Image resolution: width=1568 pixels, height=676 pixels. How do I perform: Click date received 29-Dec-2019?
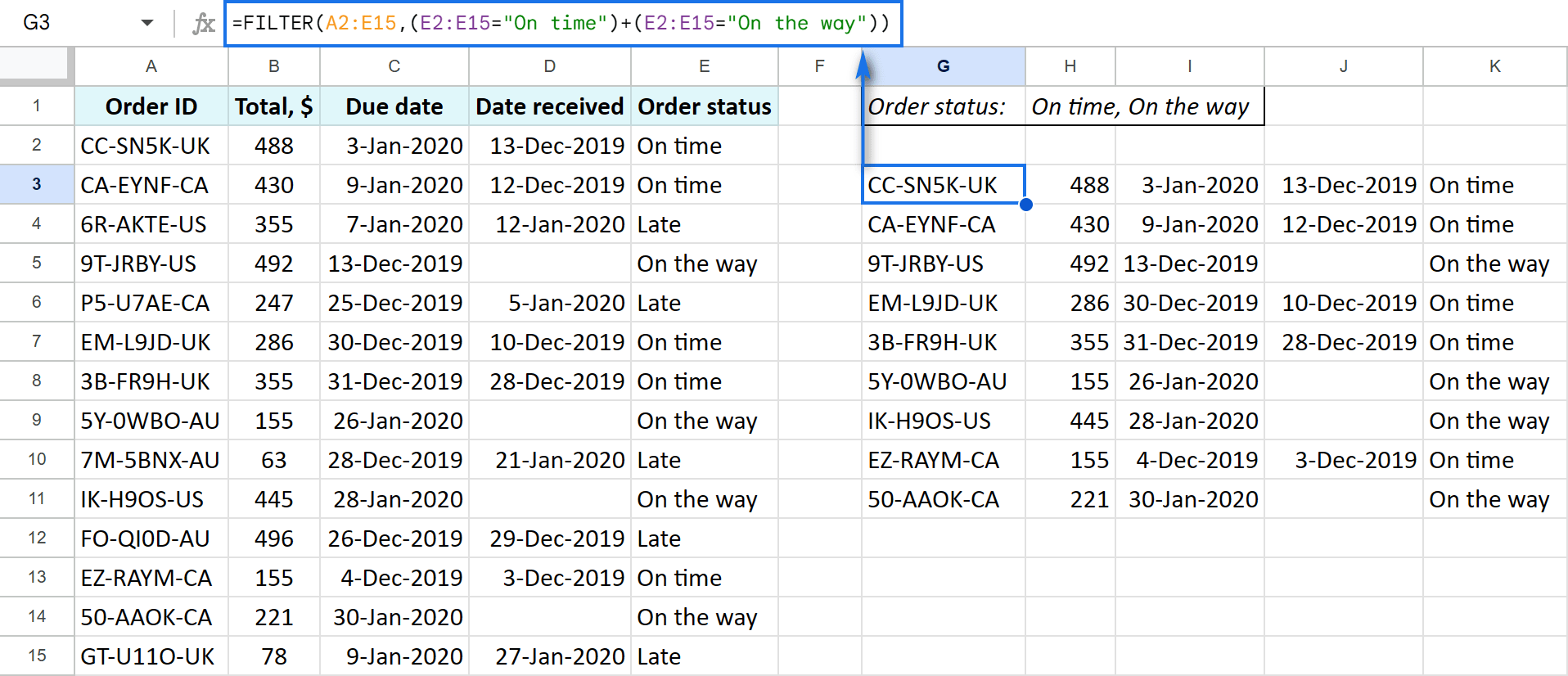click(549, 539)
